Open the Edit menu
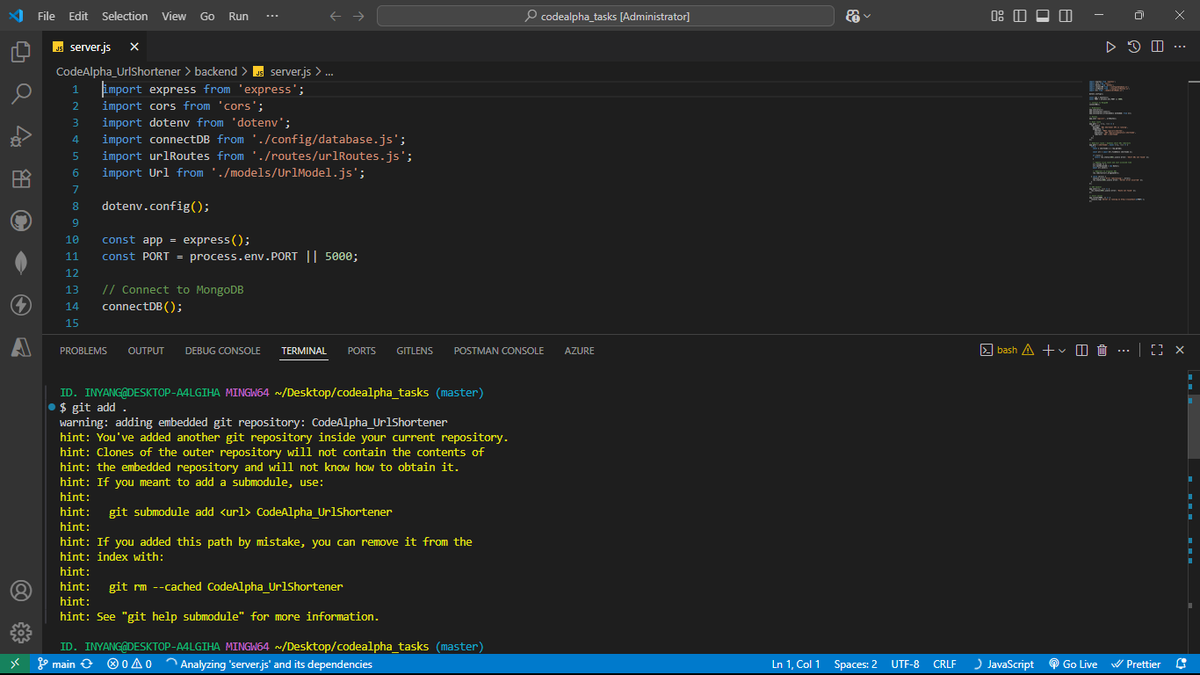This screenshot has height=675, width=1200. click(x=79, y=16)
